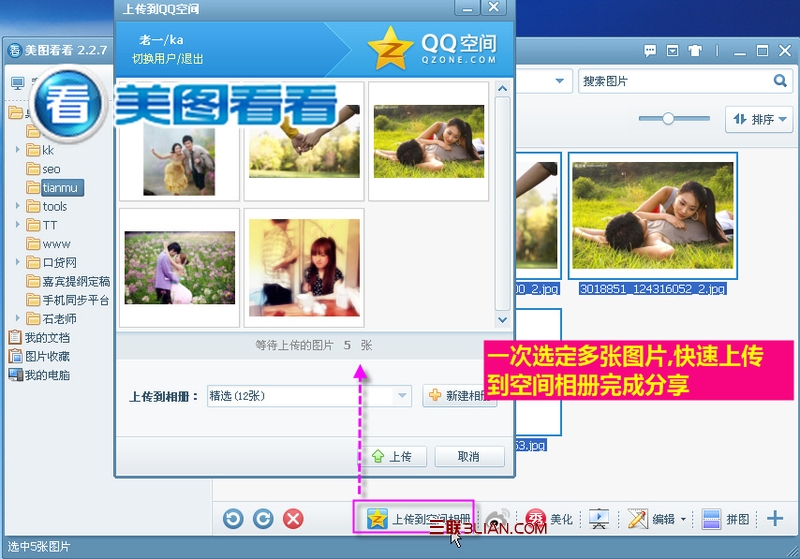Open the 上传到相册 album dropdown
Screen dimensions: 800x559
(x=309, y=396)
